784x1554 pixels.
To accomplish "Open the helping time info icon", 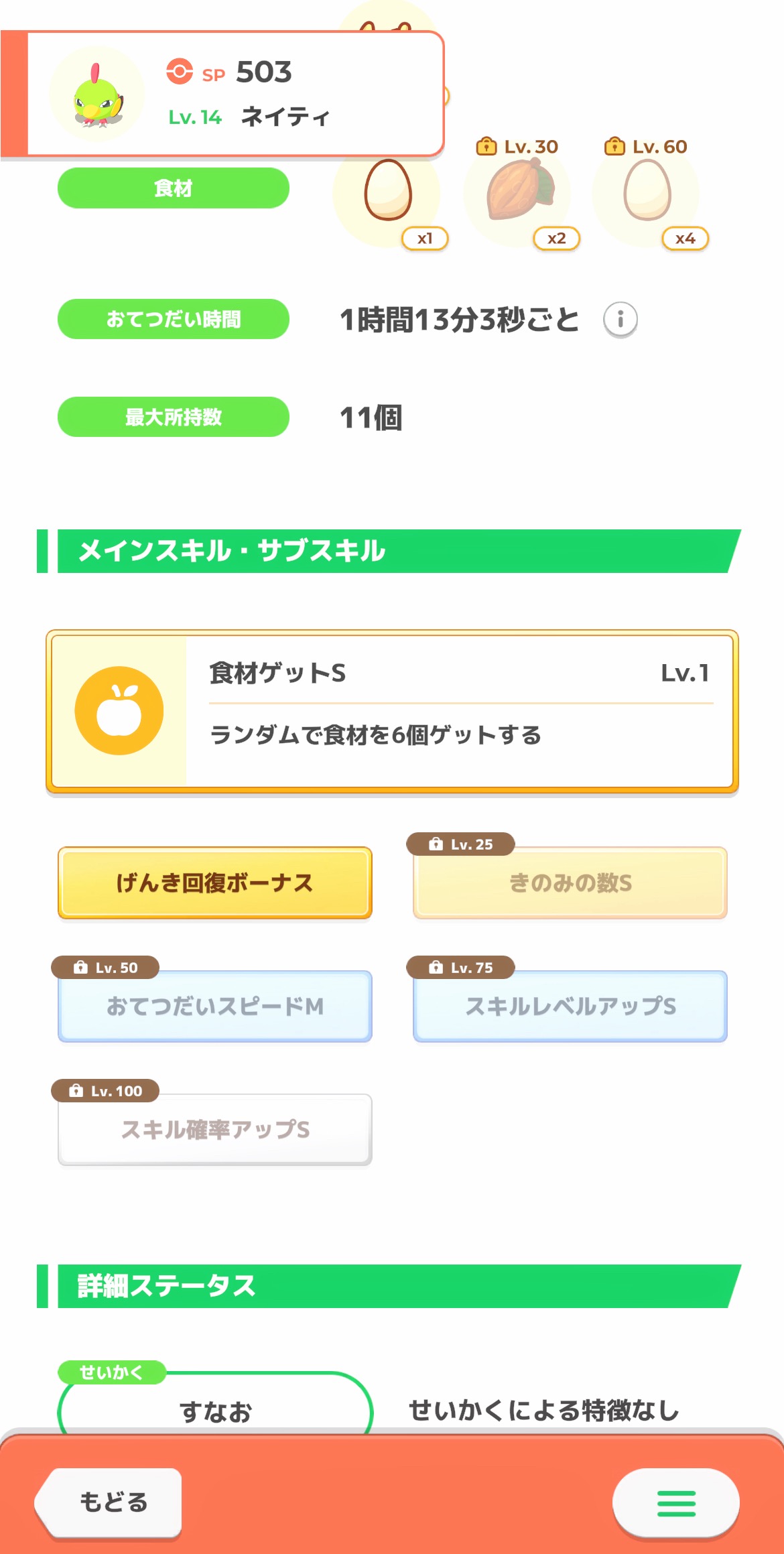I will 620,319.
